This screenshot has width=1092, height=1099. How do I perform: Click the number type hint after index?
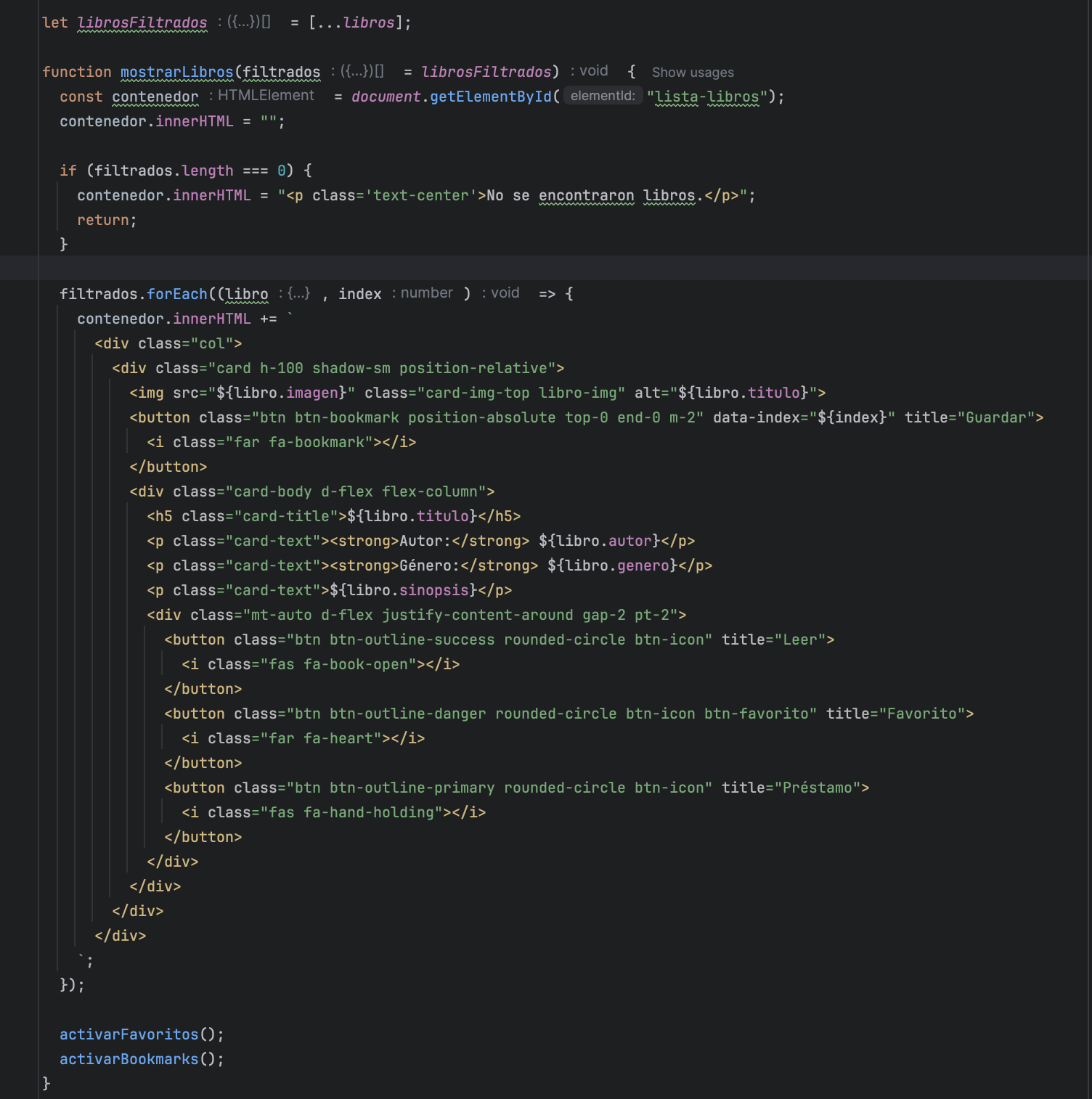tap(427, 293)
